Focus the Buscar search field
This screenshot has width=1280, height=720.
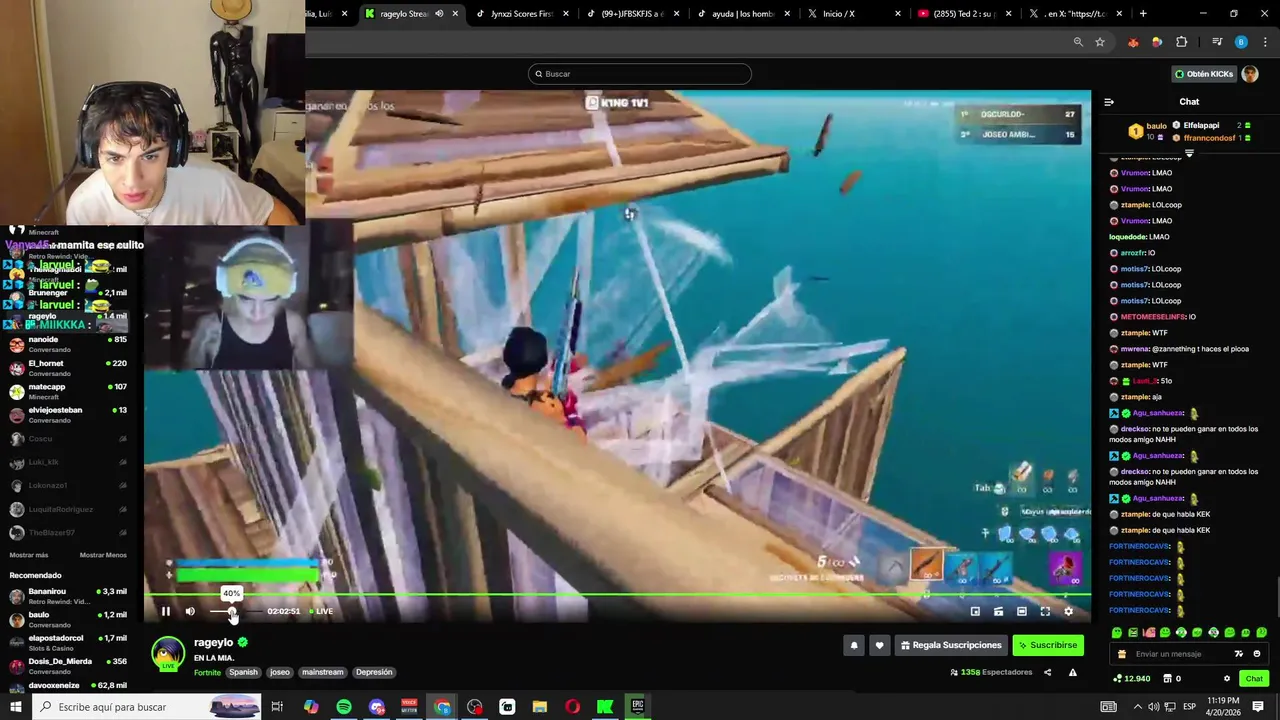640,74
